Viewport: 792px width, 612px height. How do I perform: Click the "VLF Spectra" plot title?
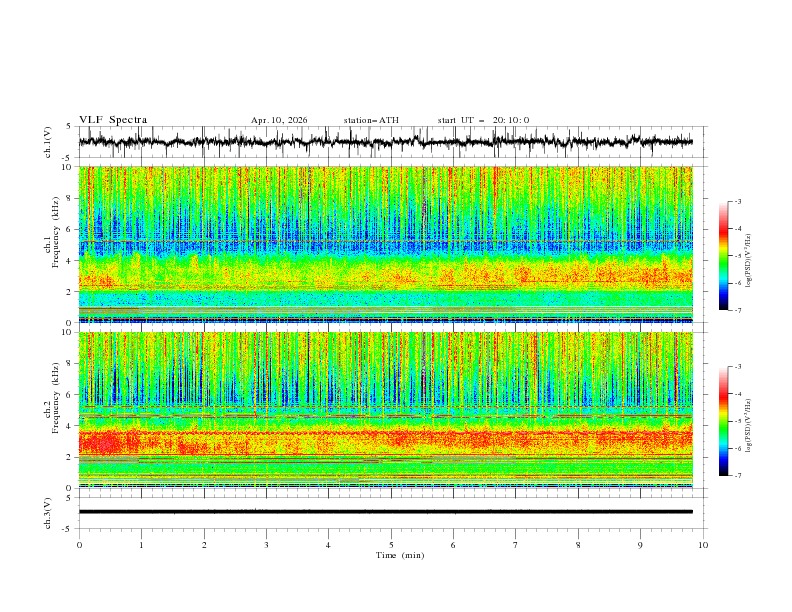pos(113,120)
